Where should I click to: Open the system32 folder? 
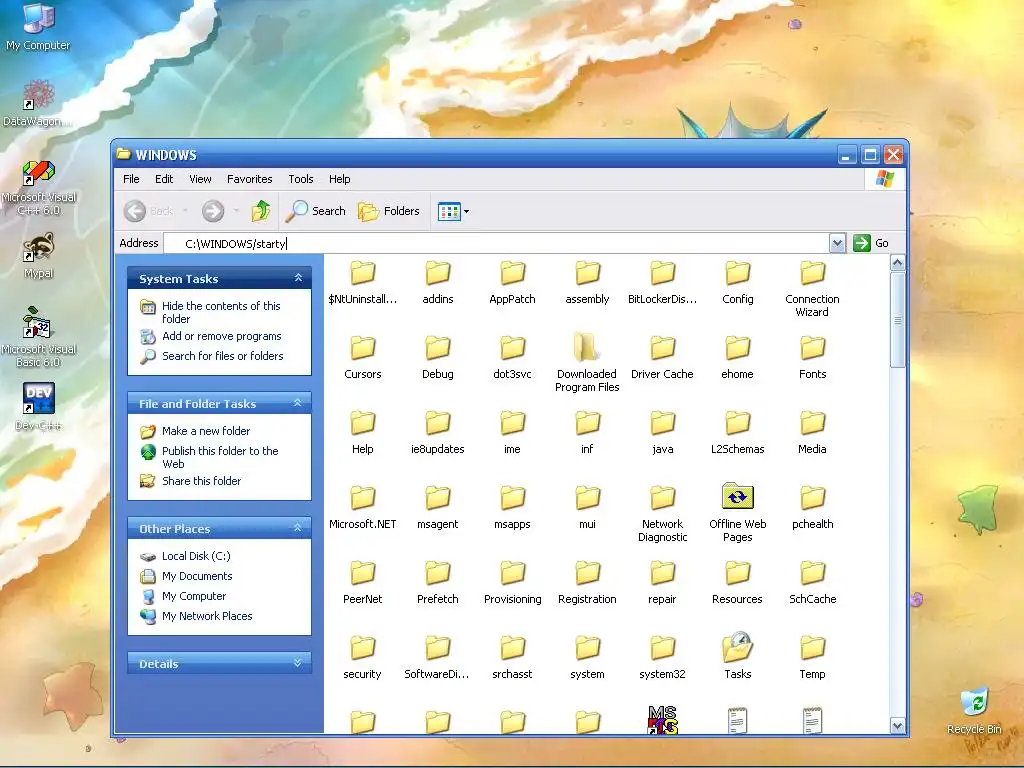pyautogui.click(x=662, y=658)
